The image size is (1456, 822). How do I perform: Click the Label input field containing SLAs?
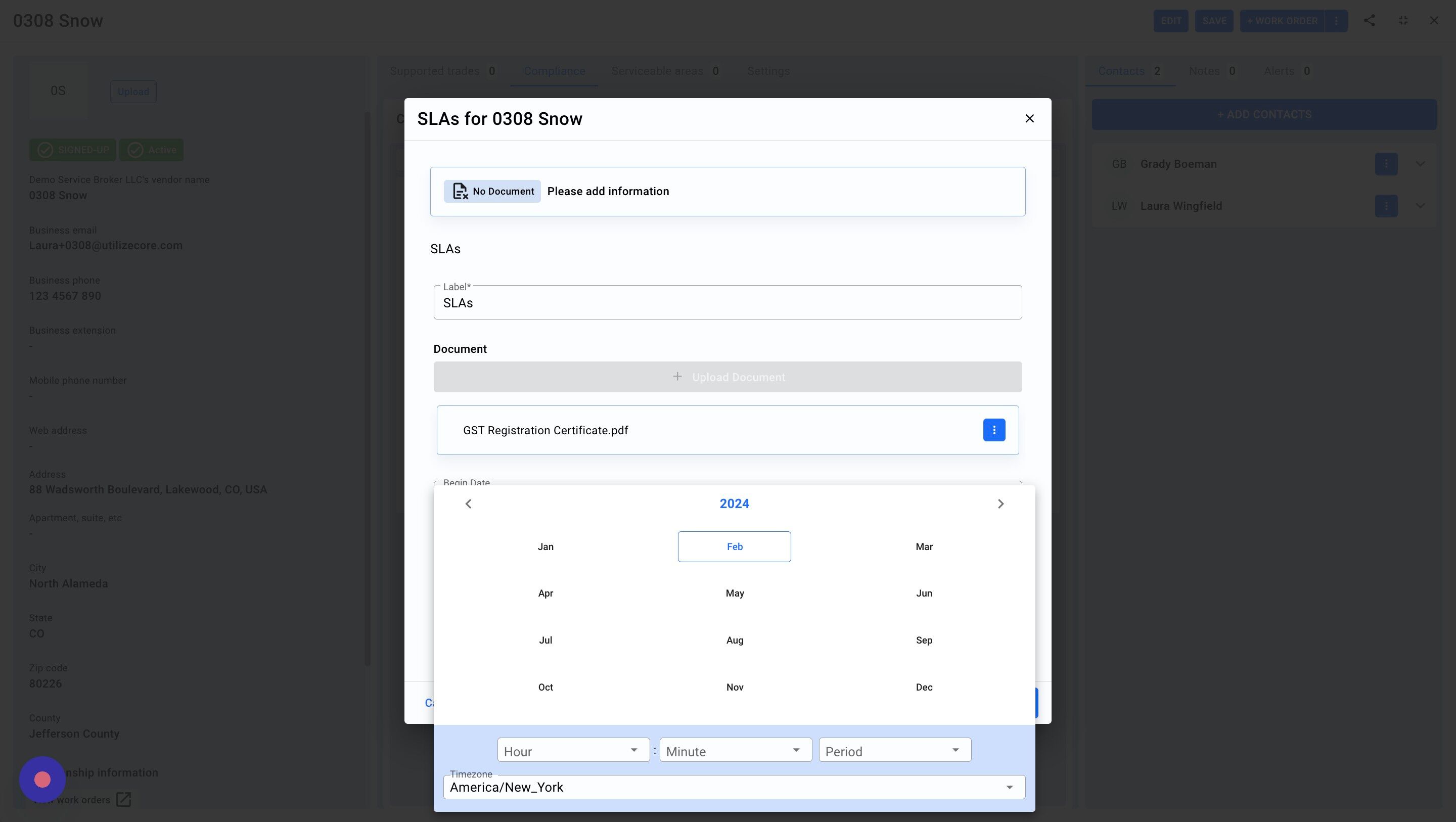pos(727,303)
